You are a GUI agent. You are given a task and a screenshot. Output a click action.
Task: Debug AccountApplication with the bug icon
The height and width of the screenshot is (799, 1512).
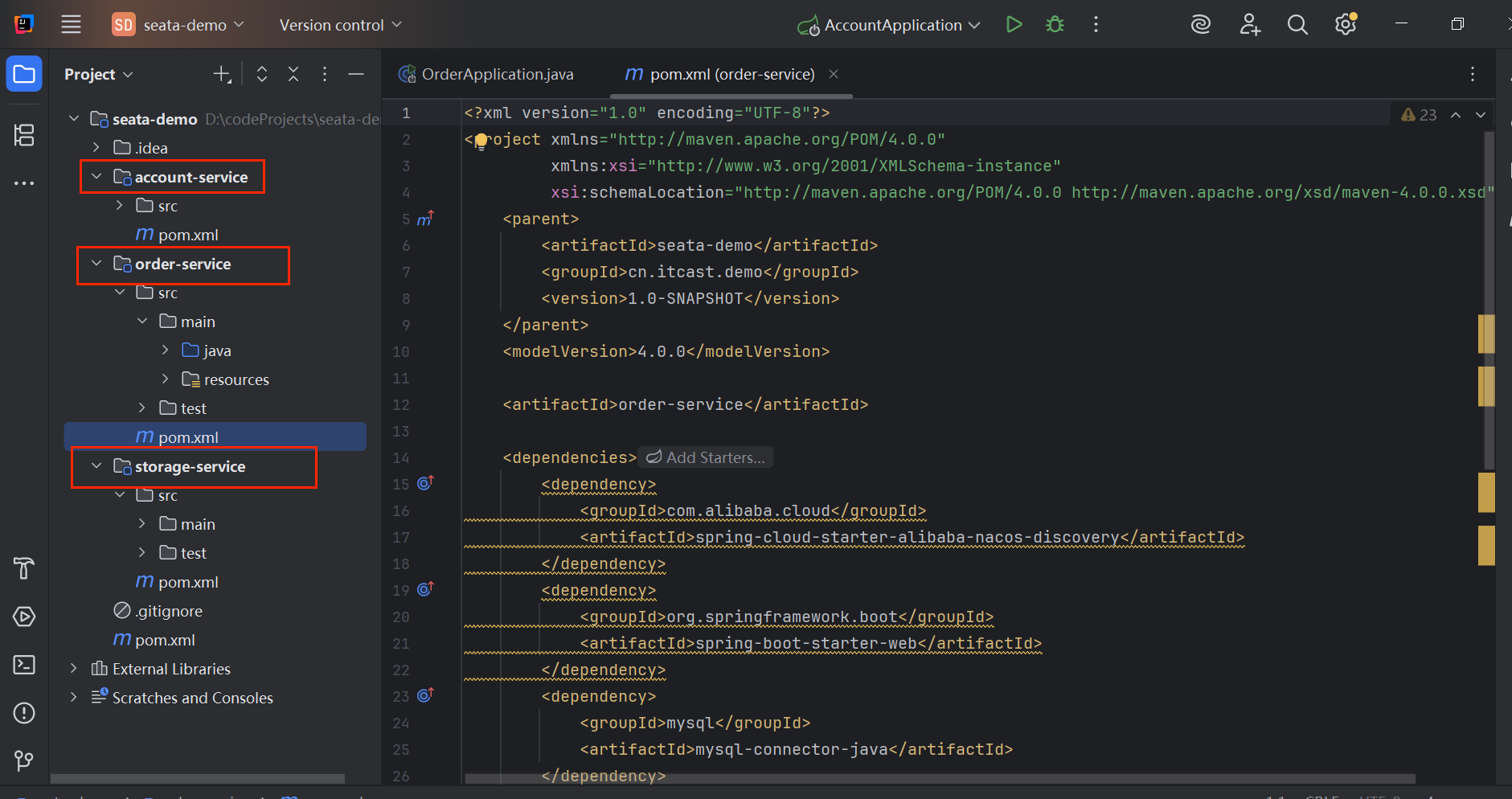pos(1055,24)
